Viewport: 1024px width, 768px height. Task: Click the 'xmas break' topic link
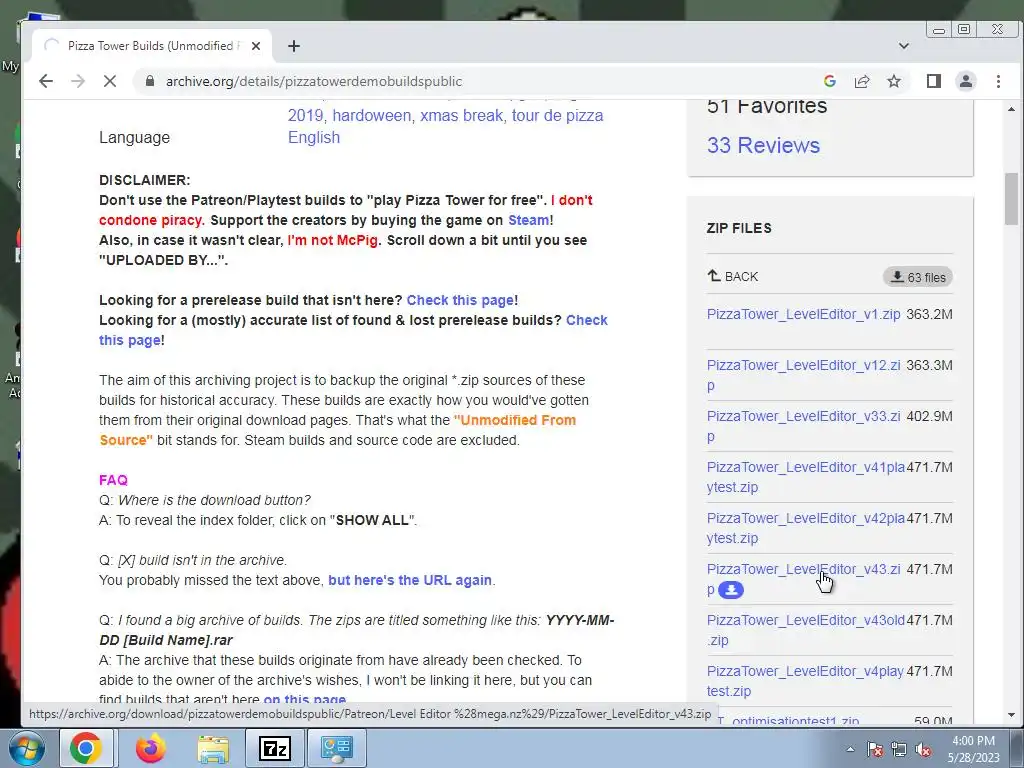point(461,116)
